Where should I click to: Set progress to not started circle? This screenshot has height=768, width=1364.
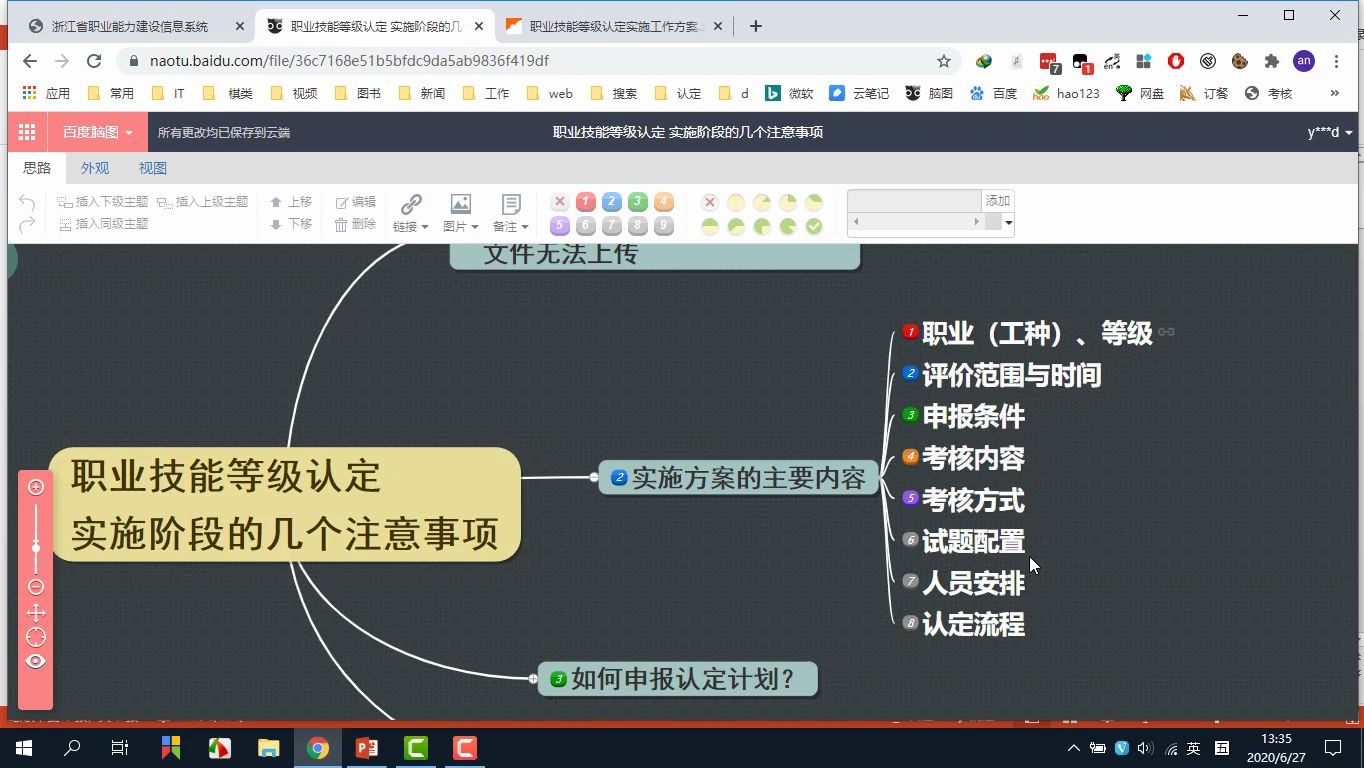[736, 203]
